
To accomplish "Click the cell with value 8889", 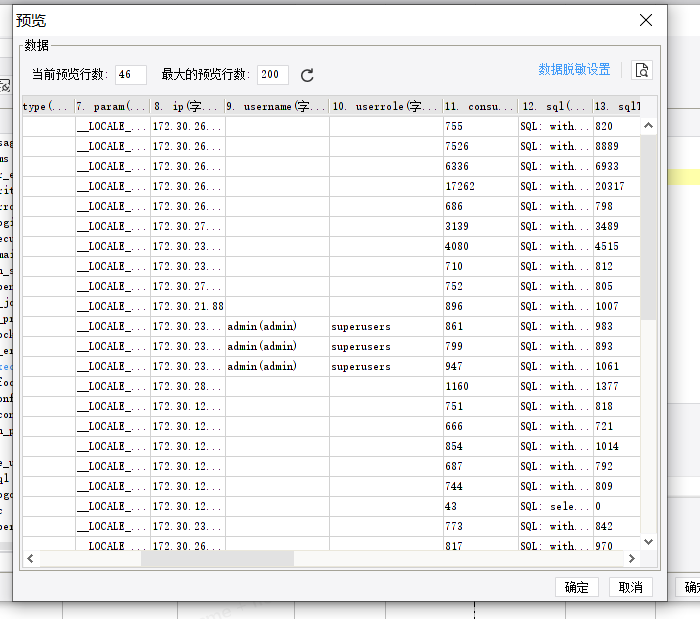I will click(617, 146).
